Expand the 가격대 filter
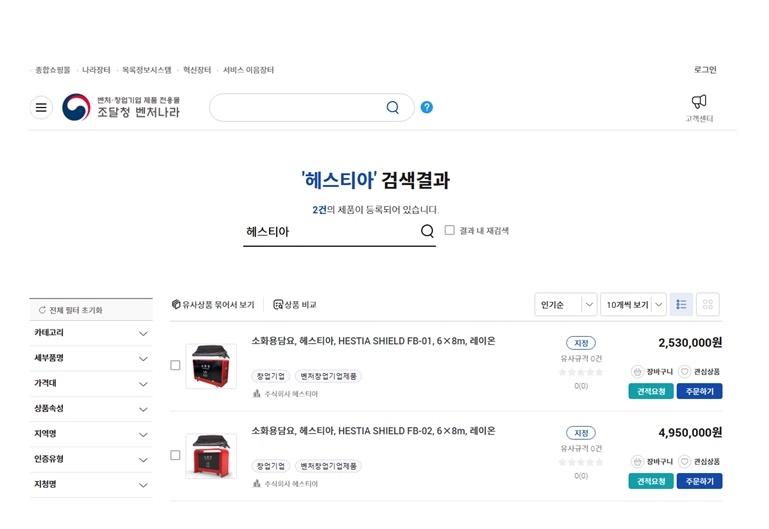The height and width of the screenshot is (529, 769). 91,384
